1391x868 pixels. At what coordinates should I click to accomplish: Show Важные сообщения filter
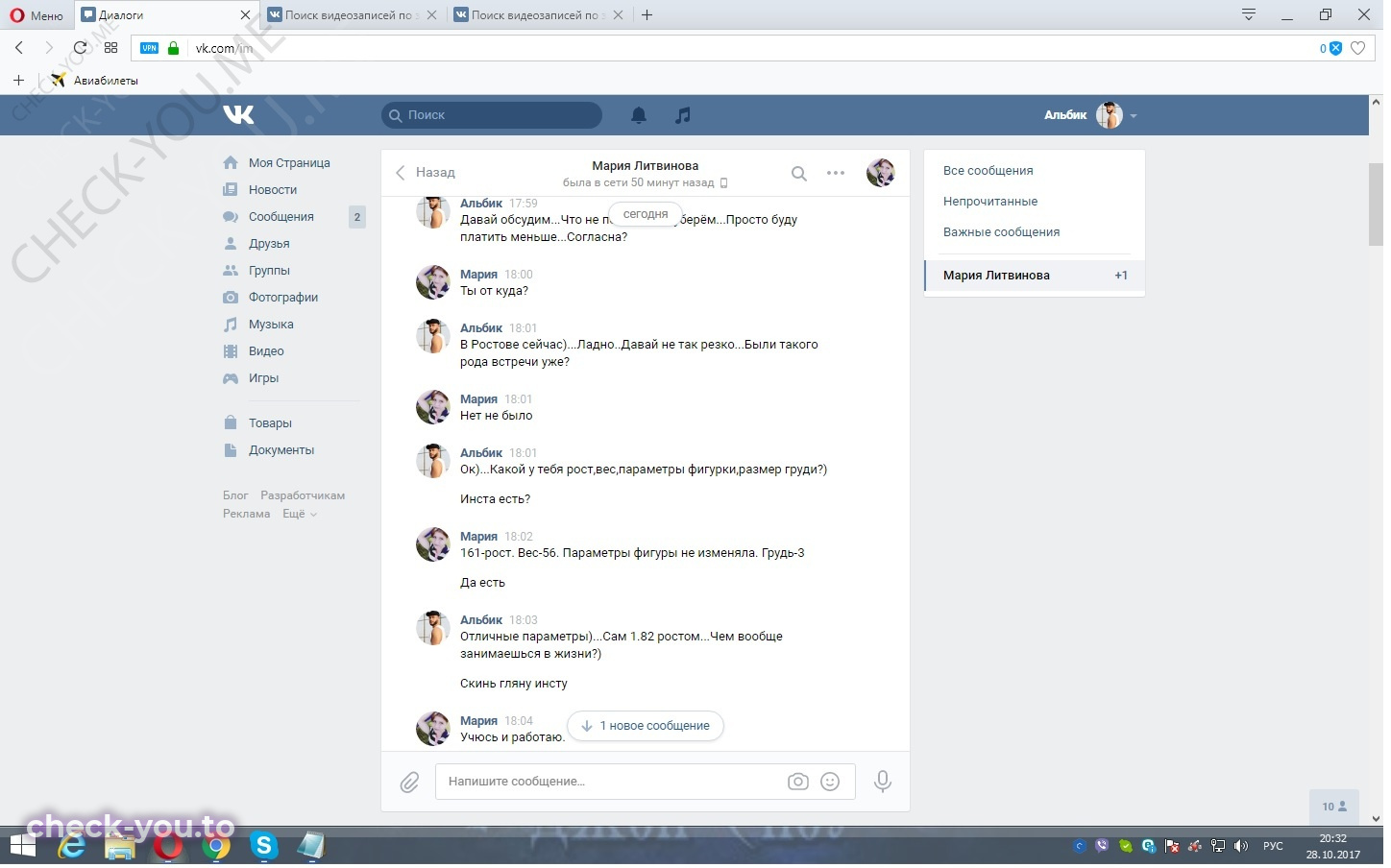(1001, 232)
